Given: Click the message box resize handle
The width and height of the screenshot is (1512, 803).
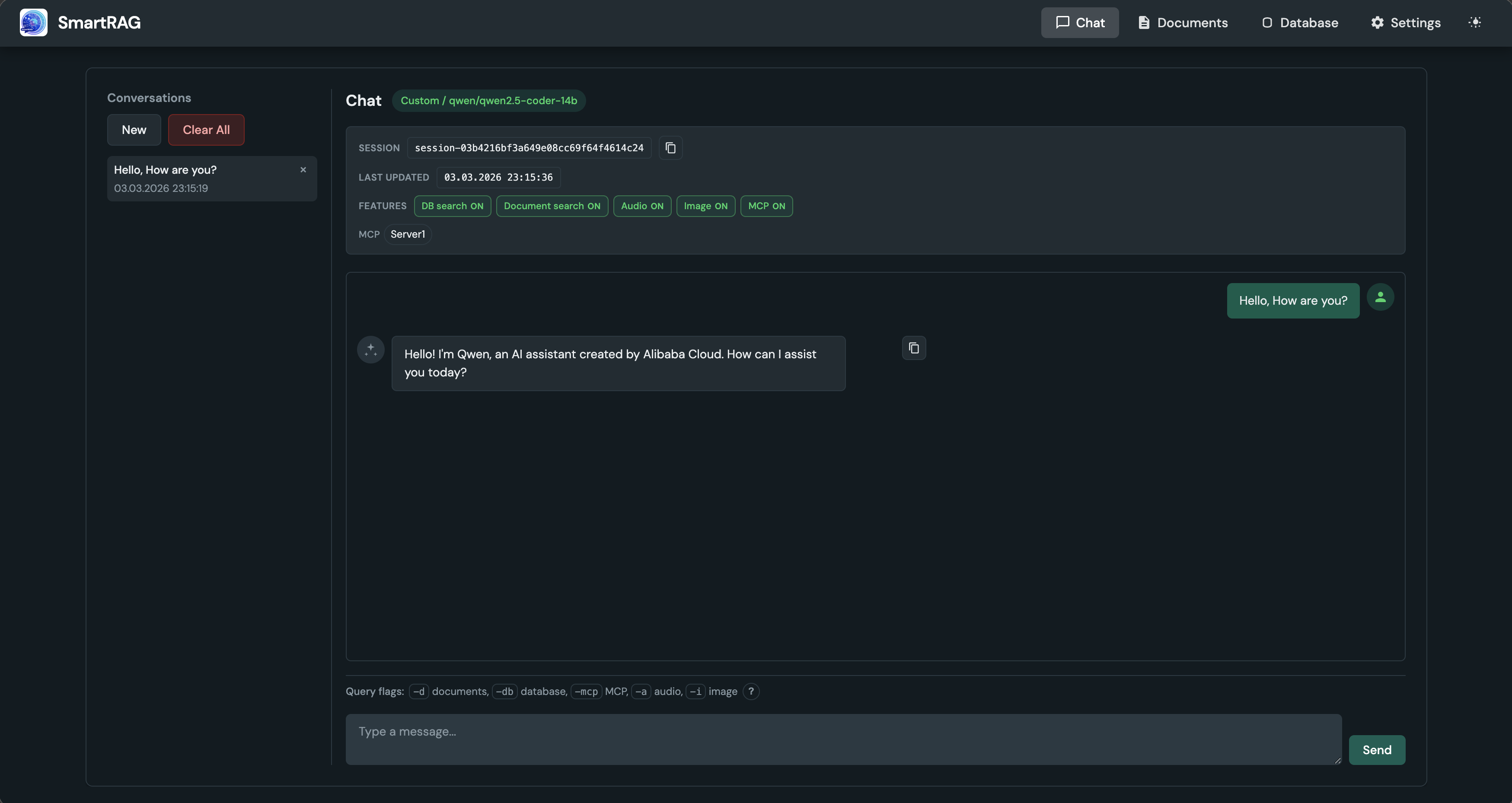Looking at the screenshot, I should (x=1337, y=760).
